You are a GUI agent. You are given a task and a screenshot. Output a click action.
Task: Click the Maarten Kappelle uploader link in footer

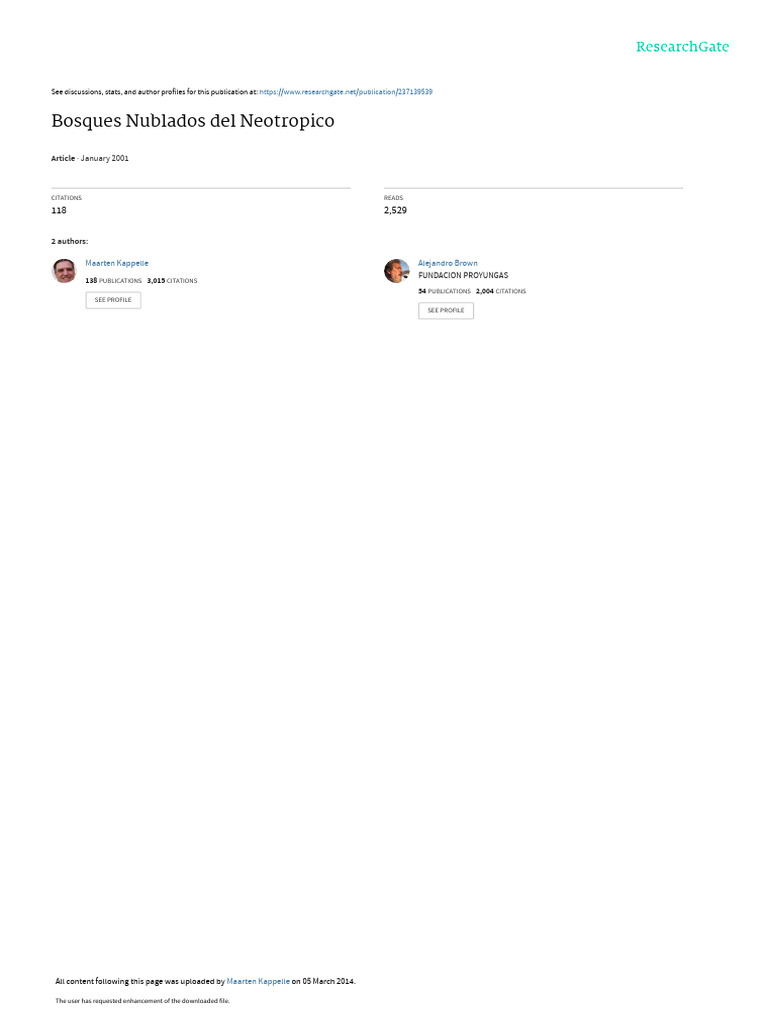pyautogui.click(x=258, y=981)
